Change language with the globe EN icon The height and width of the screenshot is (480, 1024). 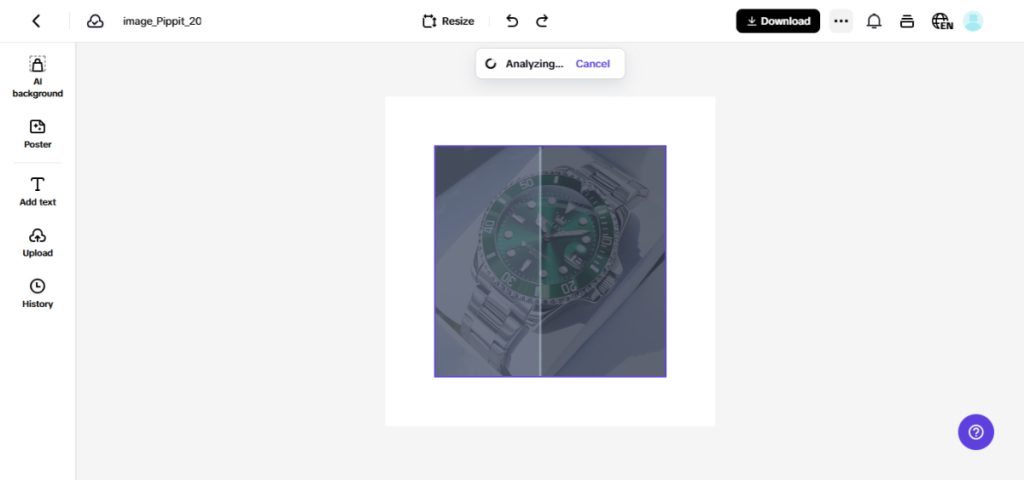pos(942,21)
